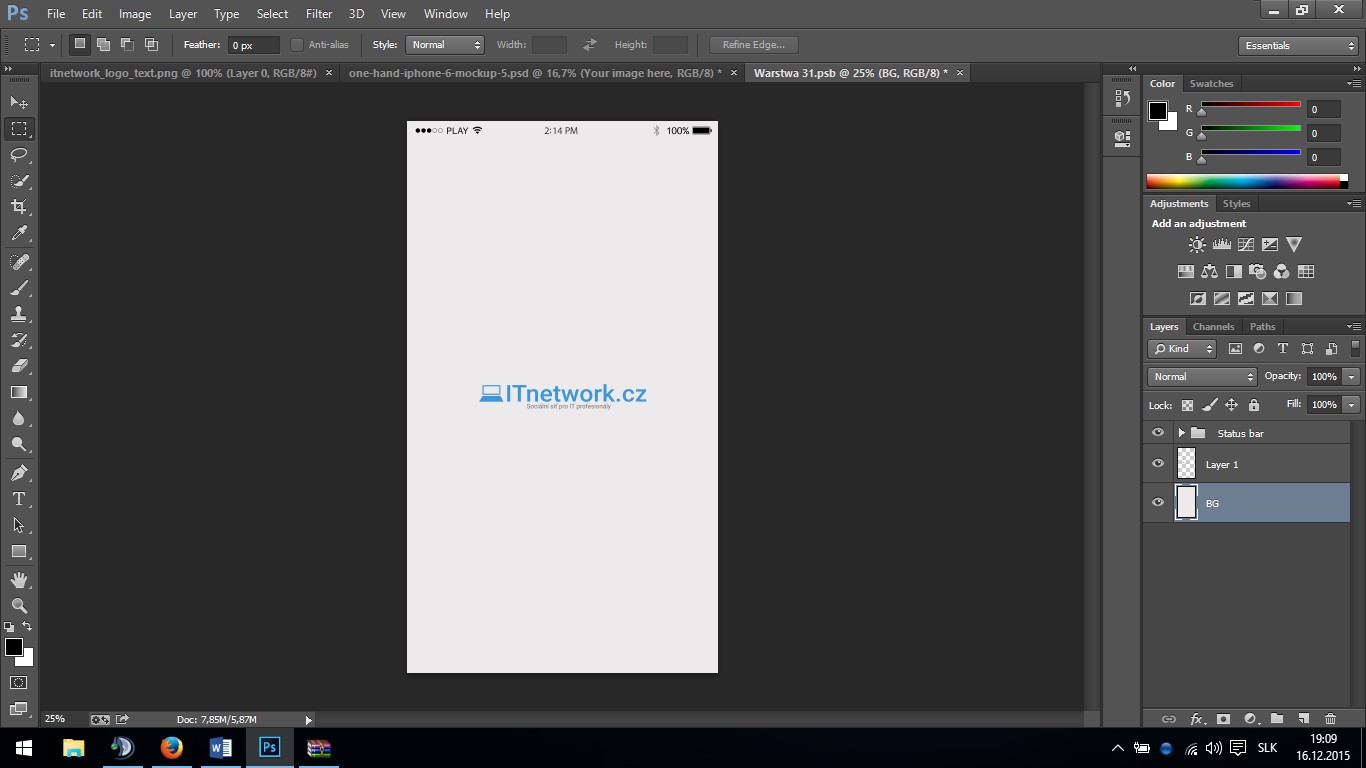Hide the BG layer visibility

[x=1158, y=503]
